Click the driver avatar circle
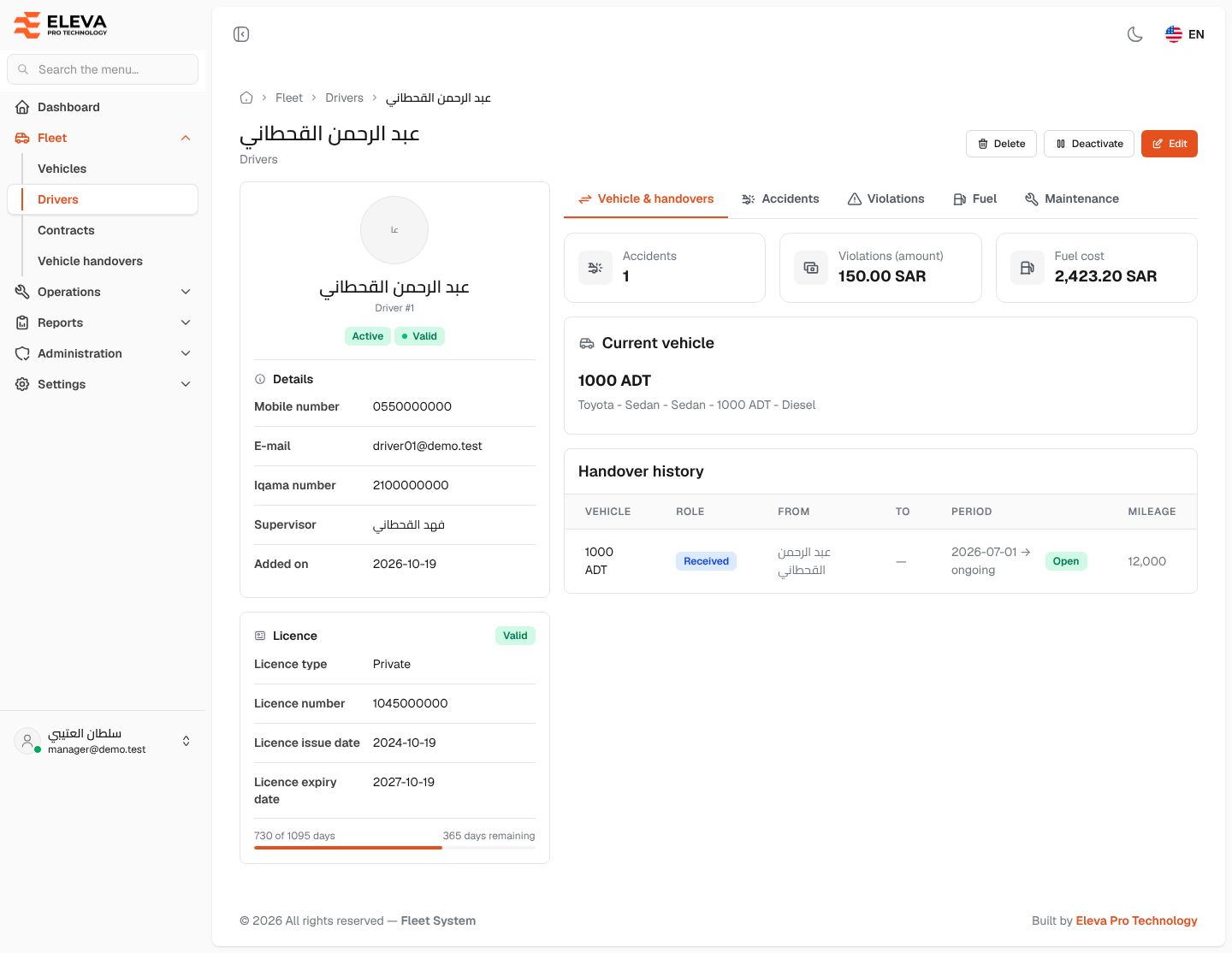 tap(394, 230)
